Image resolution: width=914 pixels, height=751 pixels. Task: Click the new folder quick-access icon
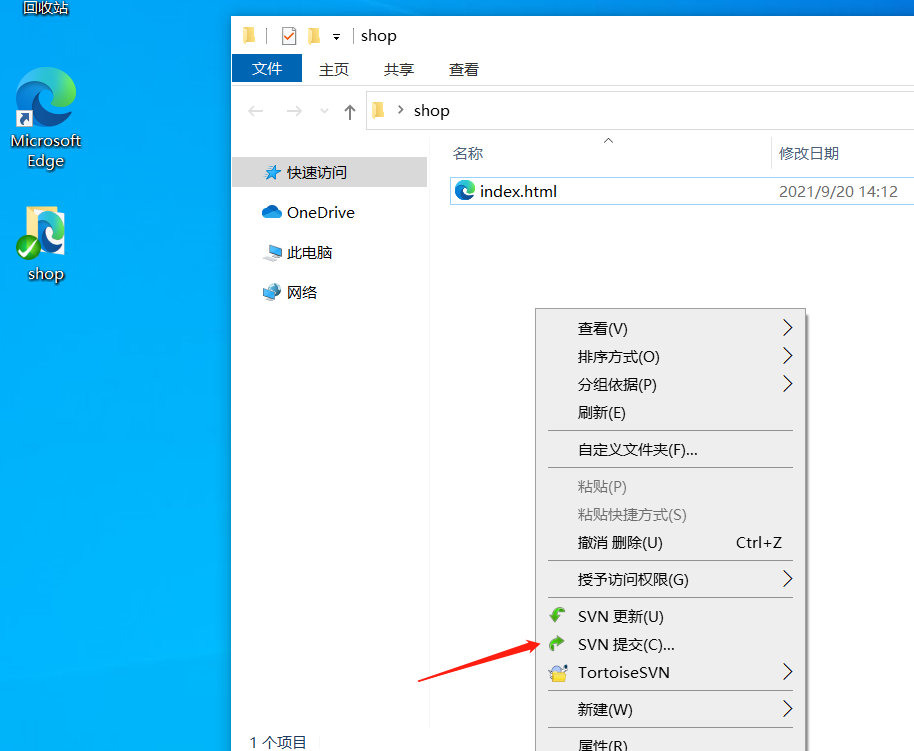(314, 36)
